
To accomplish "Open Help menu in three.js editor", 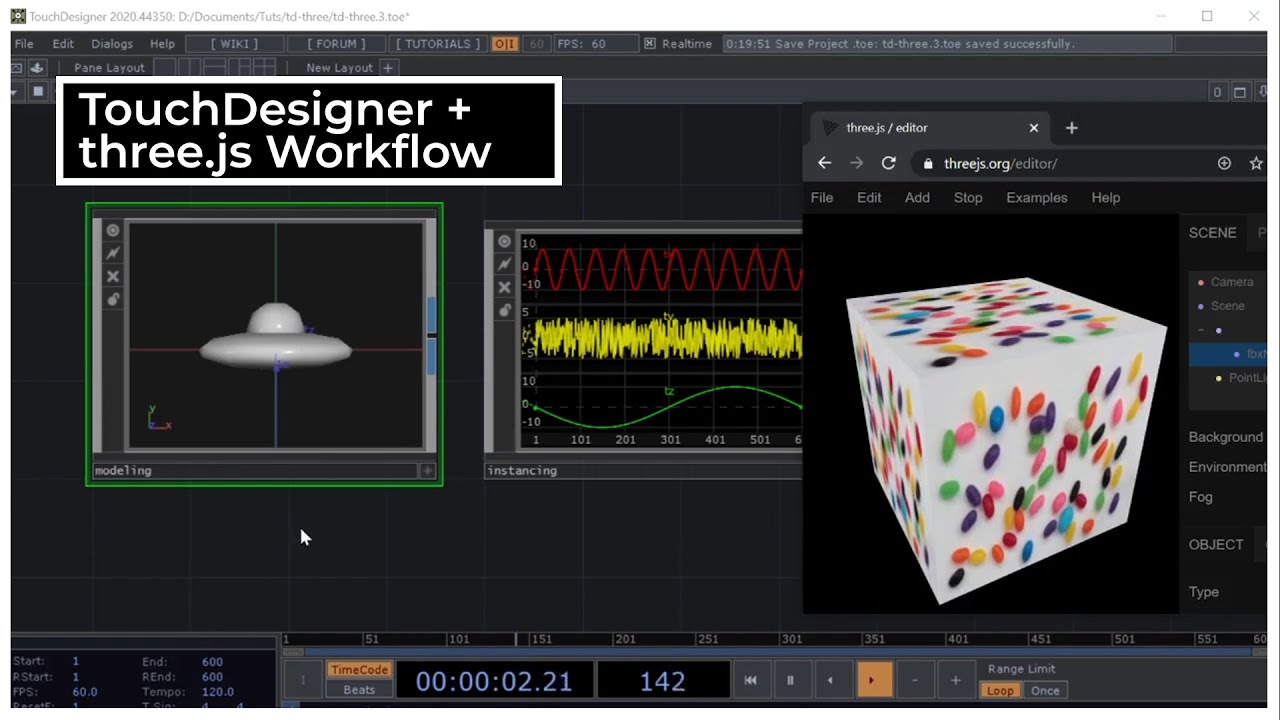I will [x=1106, y=197].
